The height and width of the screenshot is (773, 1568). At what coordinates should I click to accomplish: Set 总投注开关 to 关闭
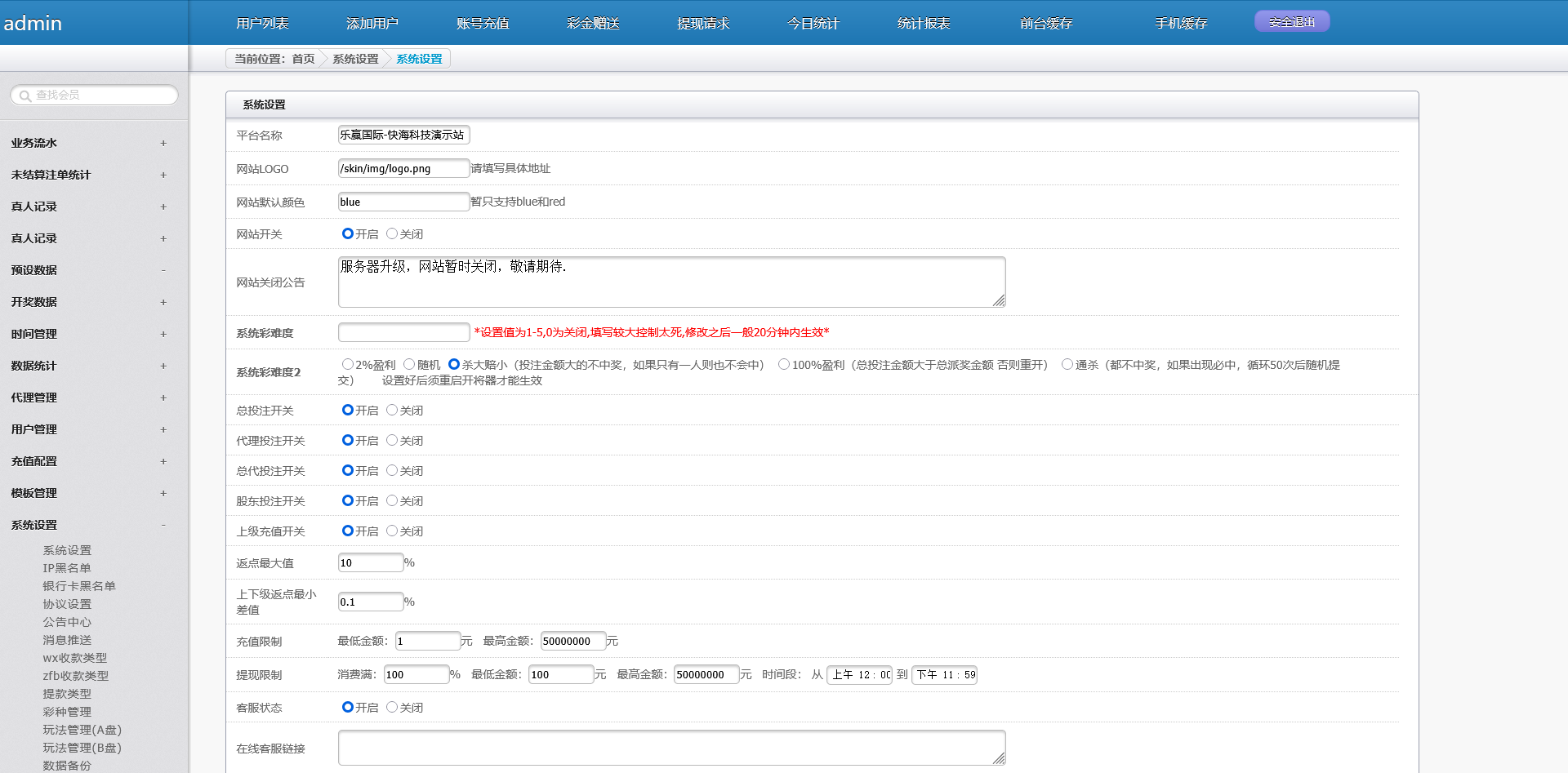tap(392, 410)
